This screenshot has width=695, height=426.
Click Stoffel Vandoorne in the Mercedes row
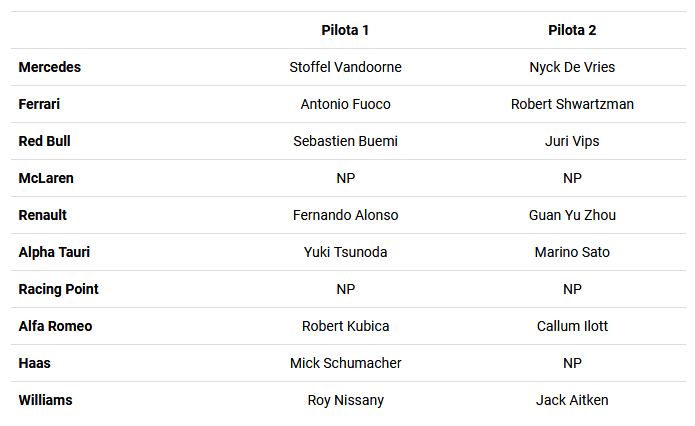pos(345,67)
